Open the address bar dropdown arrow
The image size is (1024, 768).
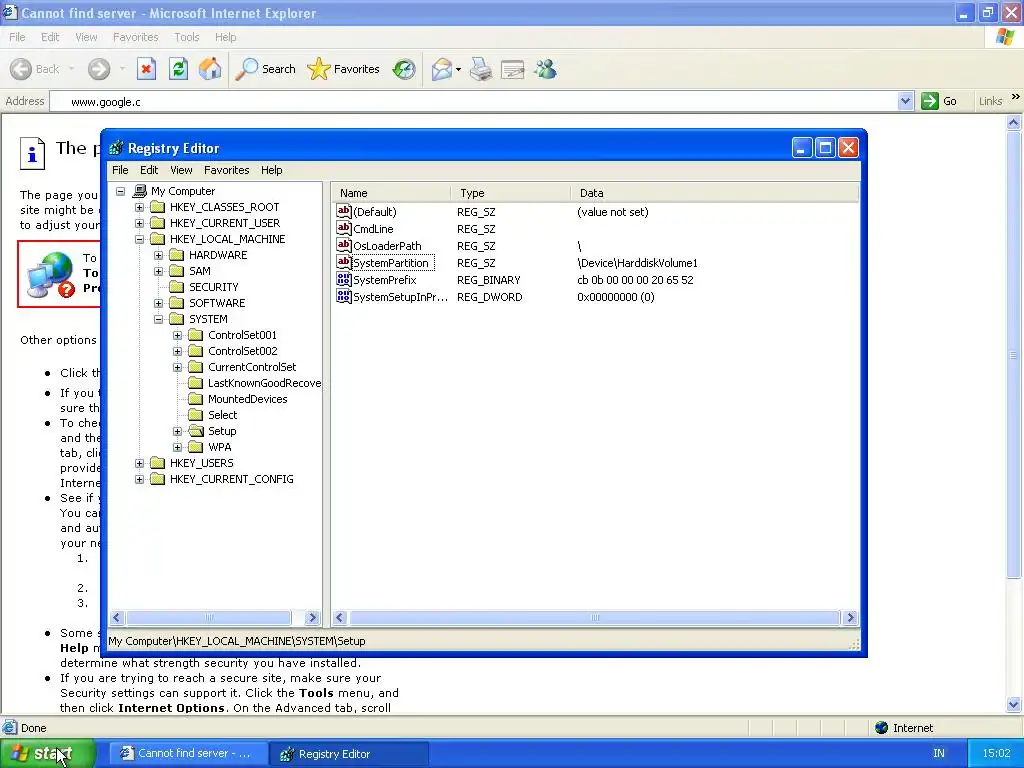[904, 101]
